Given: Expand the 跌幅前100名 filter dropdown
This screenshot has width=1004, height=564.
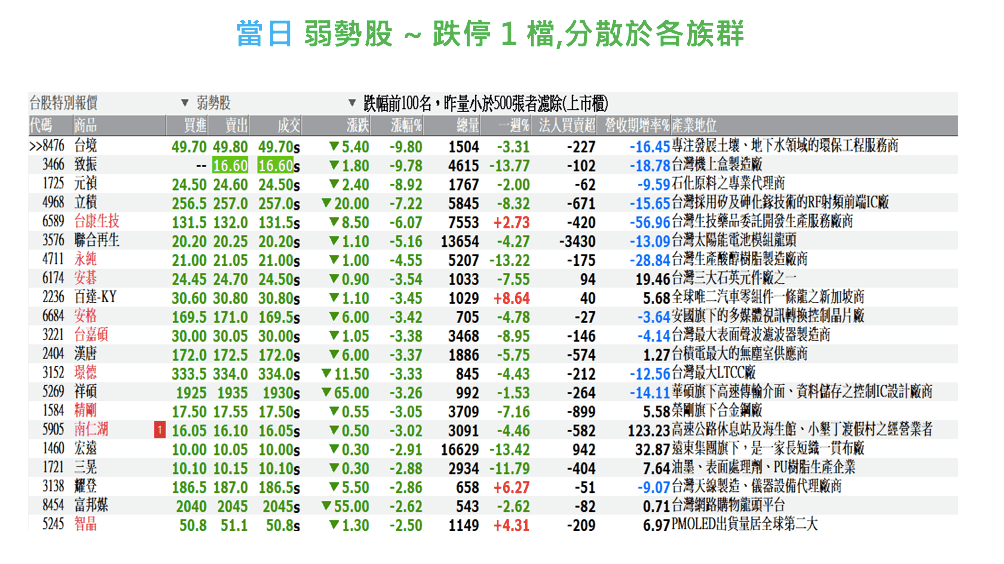Looking at the screenshot, I should 351,103.
